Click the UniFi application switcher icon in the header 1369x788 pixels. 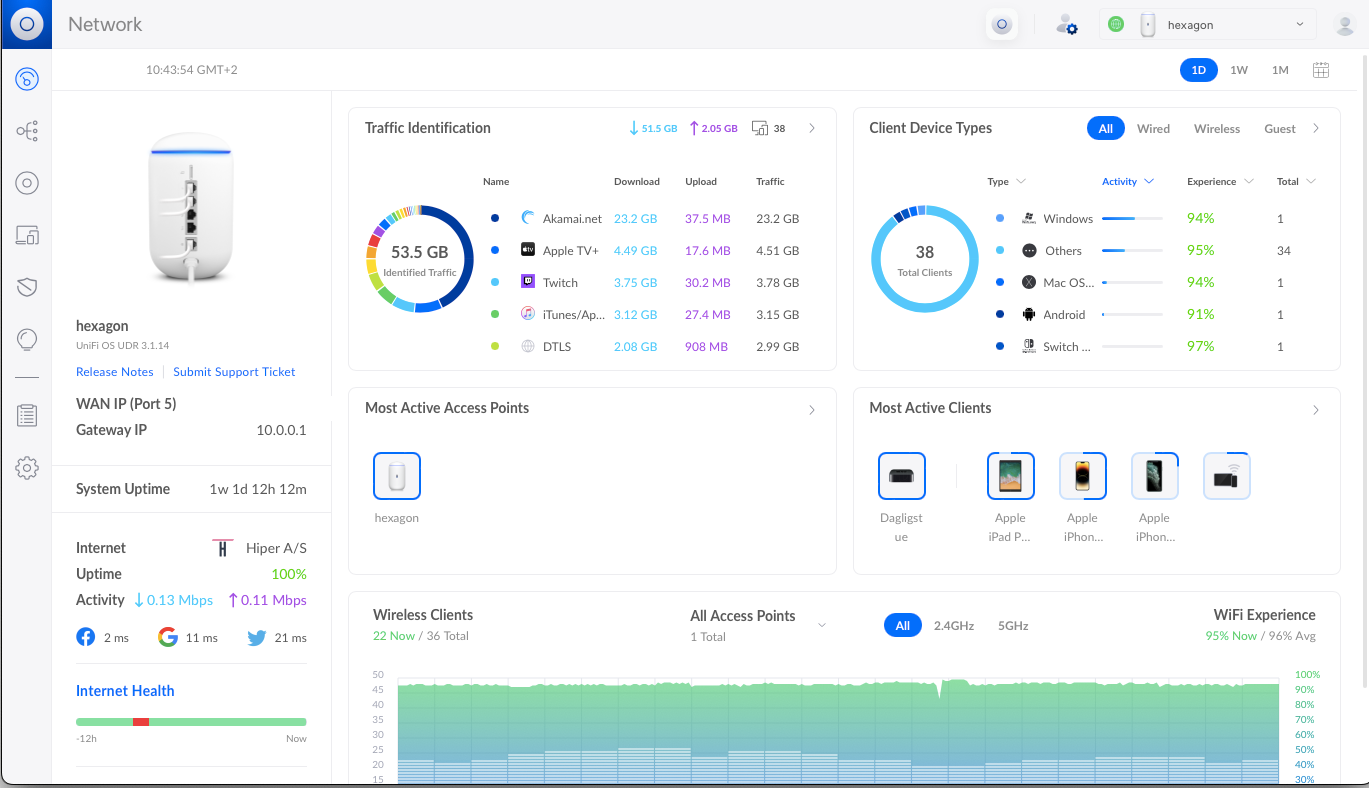click(1002, 24)
